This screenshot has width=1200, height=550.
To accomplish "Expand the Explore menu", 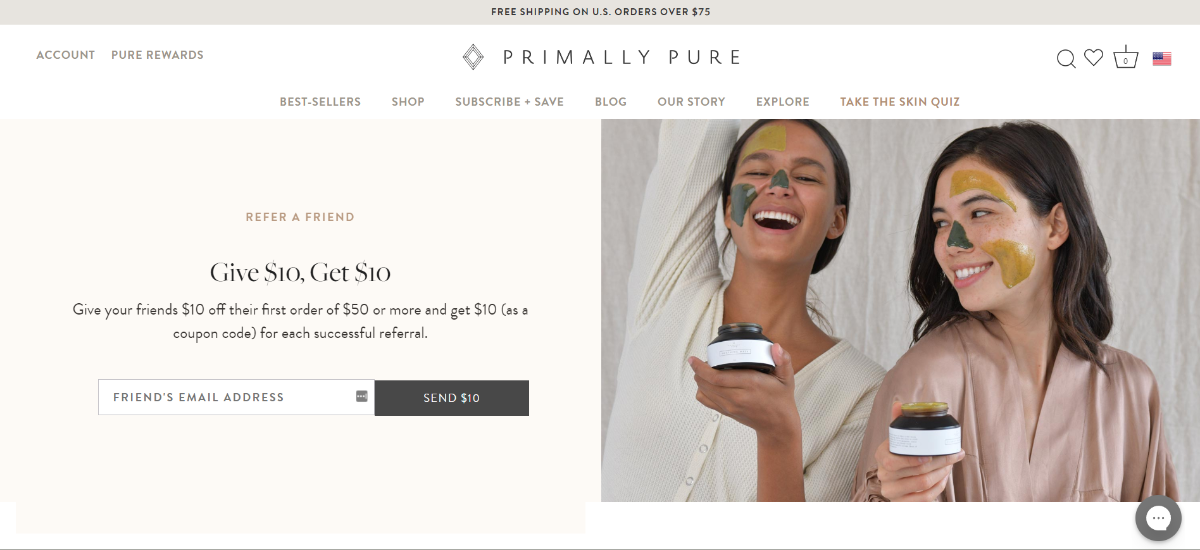I will pos(783,102).
